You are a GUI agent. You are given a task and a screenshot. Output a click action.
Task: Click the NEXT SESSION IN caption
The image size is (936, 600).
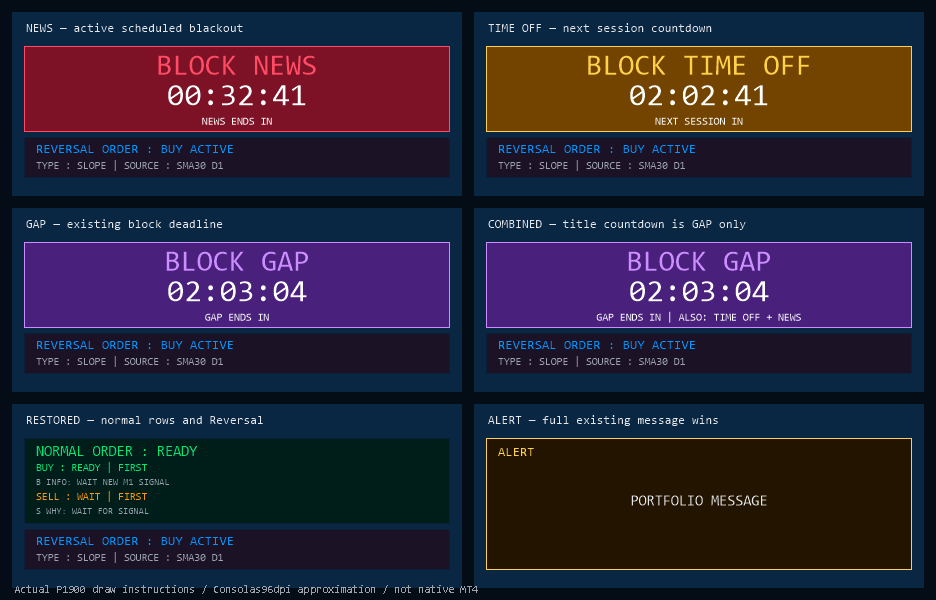(x=698, y=121)
